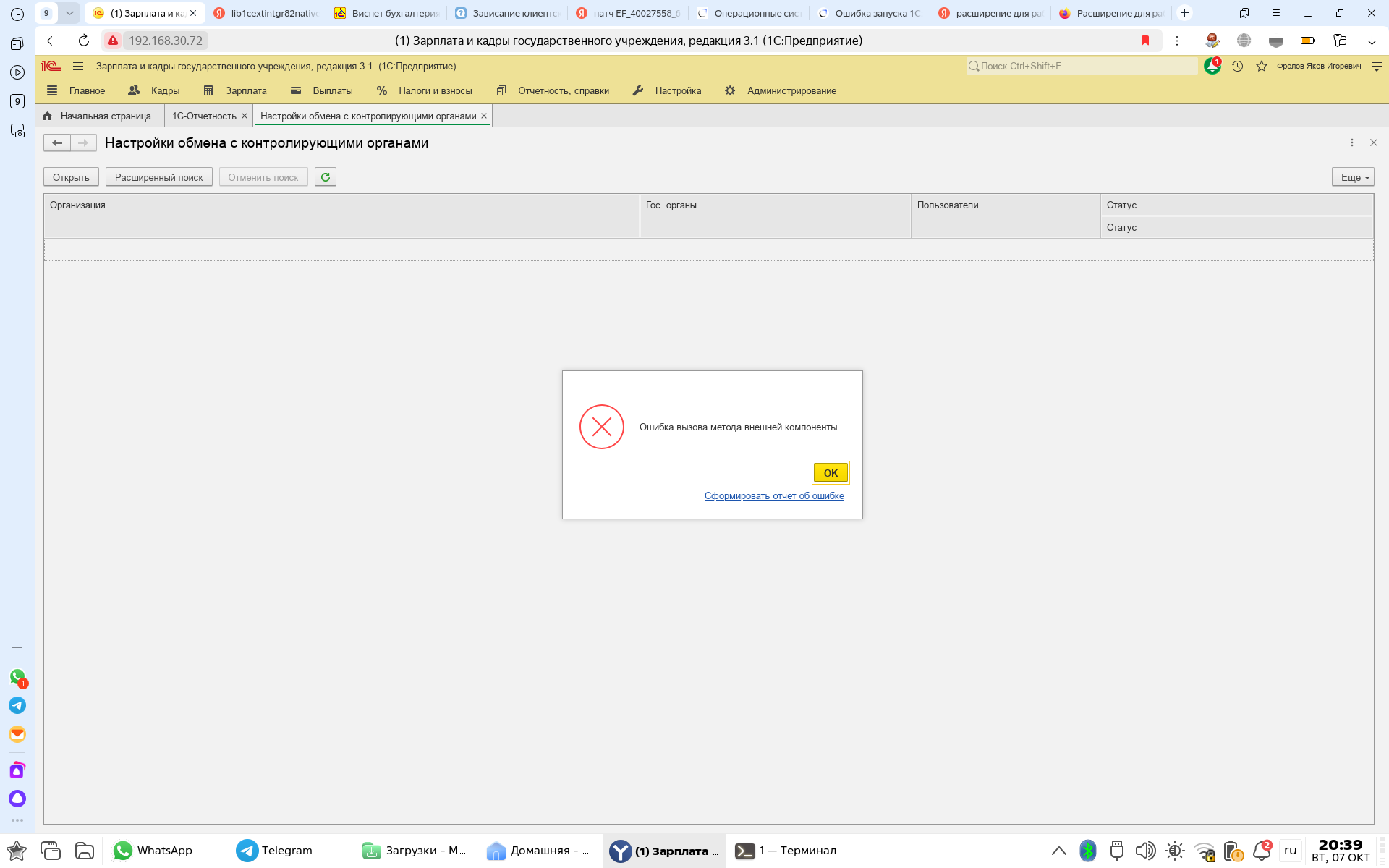Open the history clock icon in 1C header

(x=1237, y=66)
